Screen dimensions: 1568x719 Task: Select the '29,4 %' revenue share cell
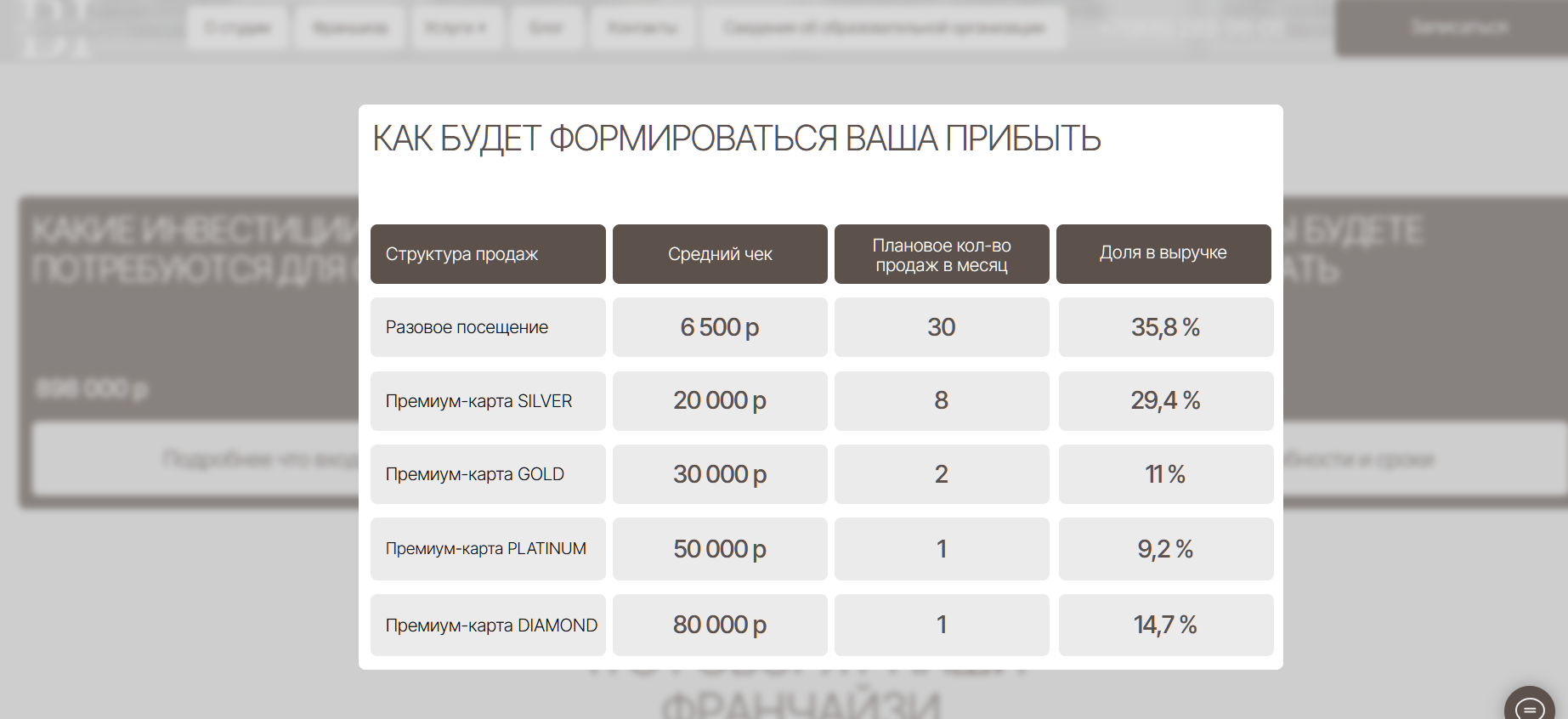1166,401
